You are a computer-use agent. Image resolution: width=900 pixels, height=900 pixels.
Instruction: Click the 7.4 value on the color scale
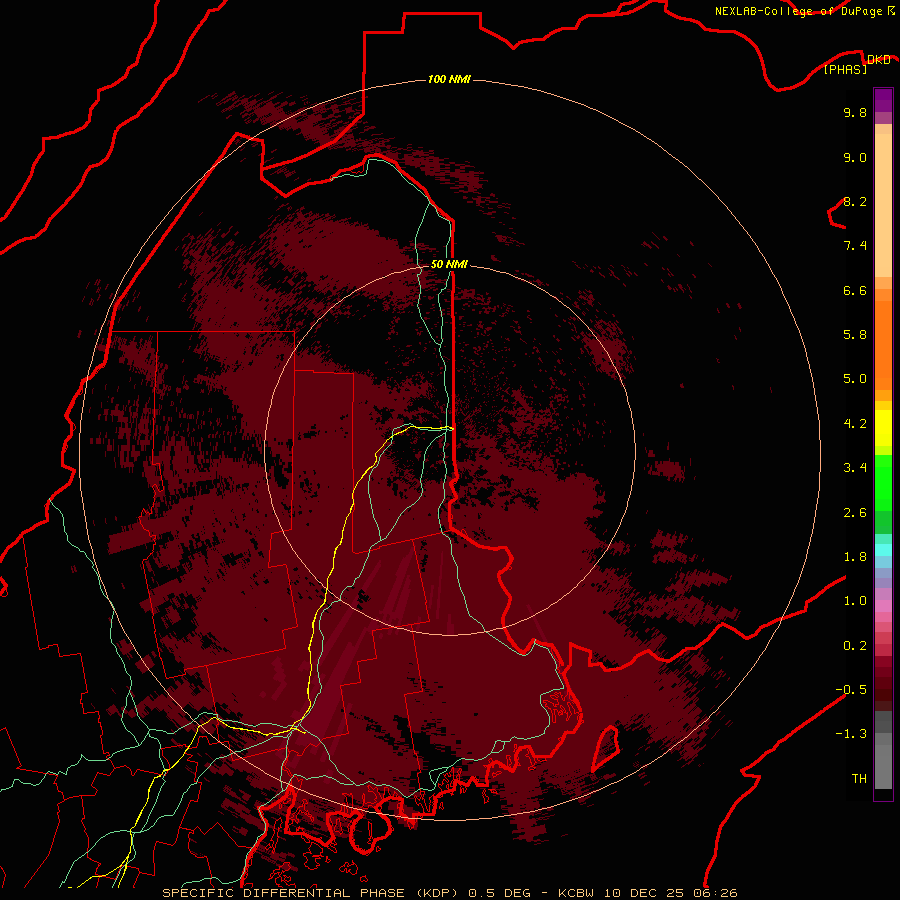coord(855,246)
